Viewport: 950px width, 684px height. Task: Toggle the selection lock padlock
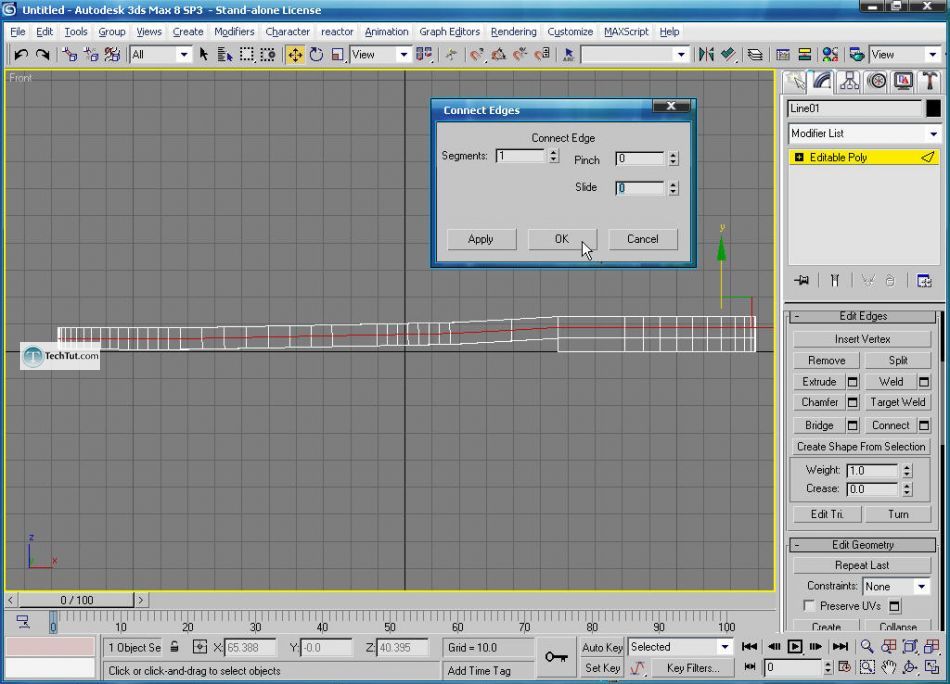[175, 648]
